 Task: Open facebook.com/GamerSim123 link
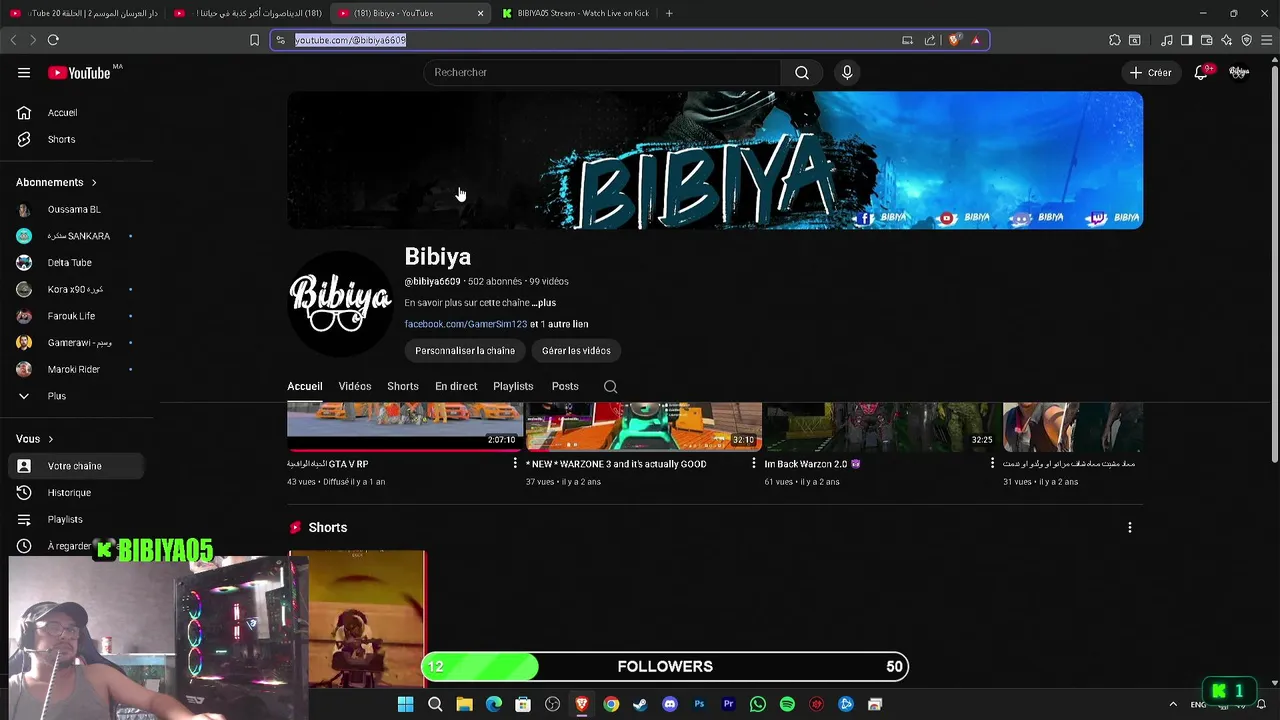click(x=466, y=324)
